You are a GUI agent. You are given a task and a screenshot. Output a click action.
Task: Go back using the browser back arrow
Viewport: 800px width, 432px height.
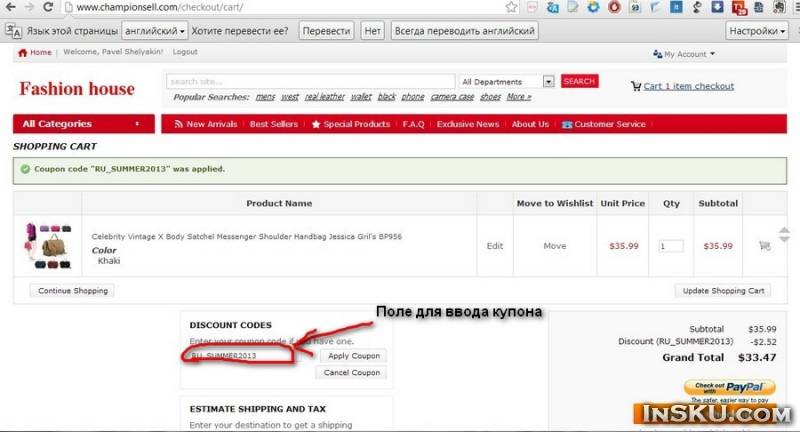tap(10, 7)
